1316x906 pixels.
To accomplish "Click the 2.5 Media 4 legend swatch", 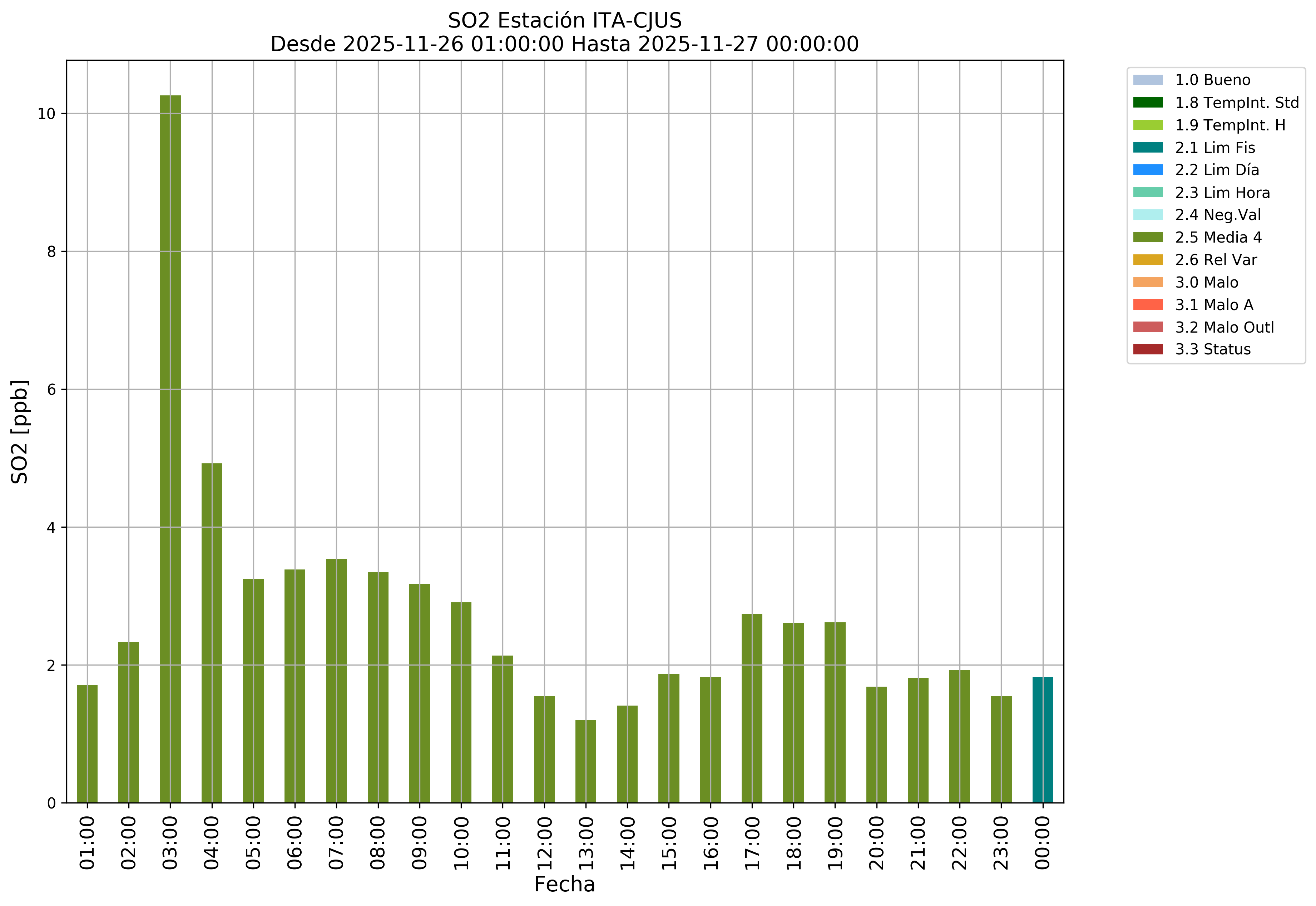I will pos(1147,237).
